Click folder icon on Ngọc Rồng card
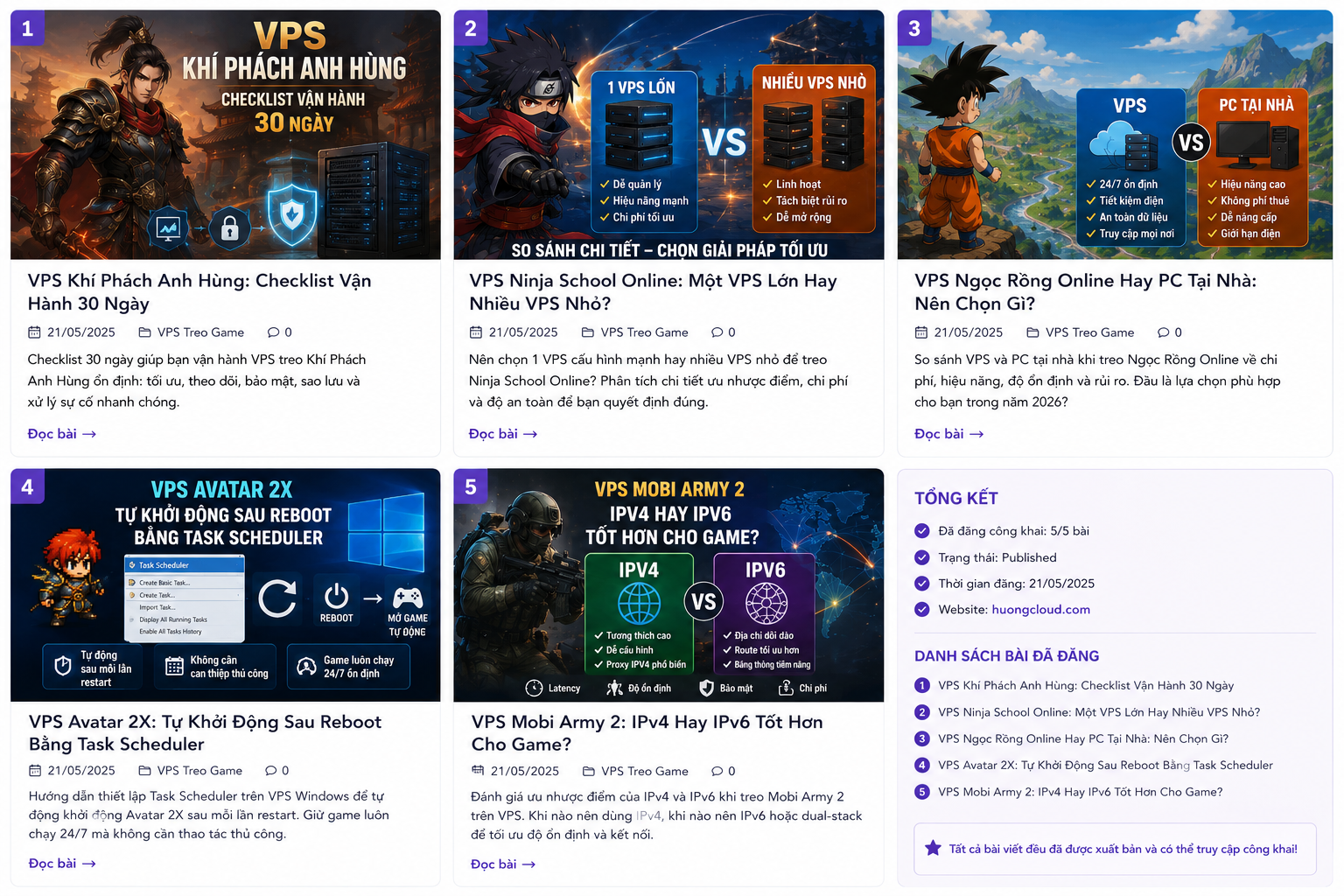This screenshot has width=1344, height=896. click(1032, 332)
